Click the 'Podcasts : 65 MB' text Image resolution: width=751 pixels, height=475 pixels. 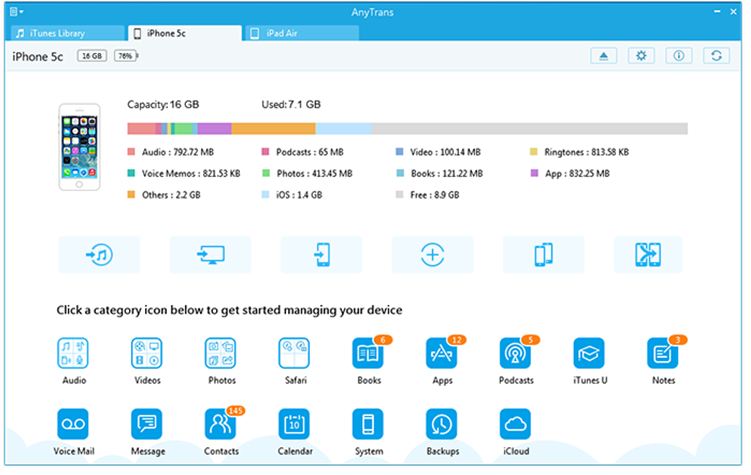click(x=309, y=152)
